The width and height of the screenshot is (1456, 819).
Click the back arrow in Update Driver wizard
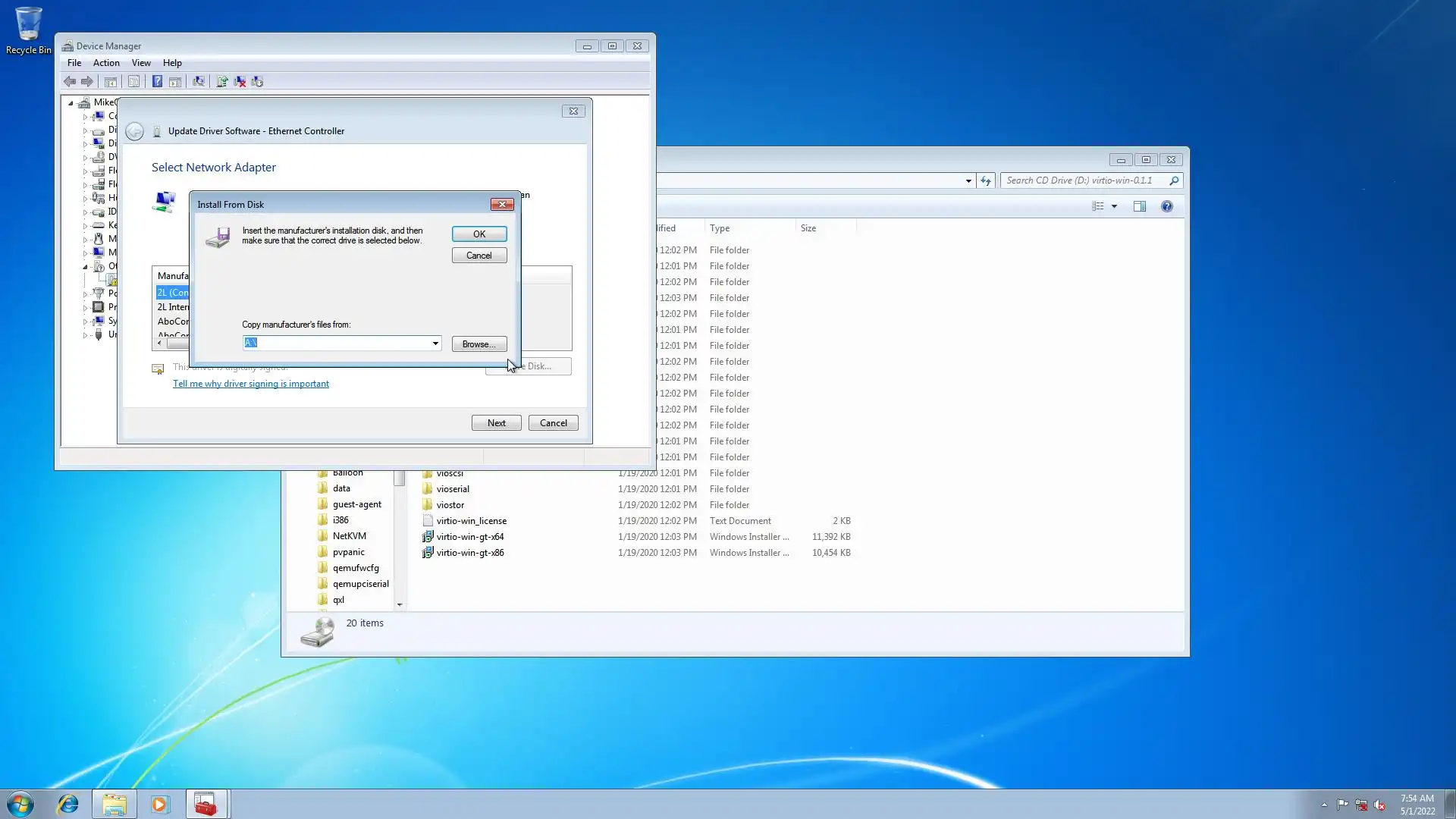pyautogui.click(x=134, y=131)
